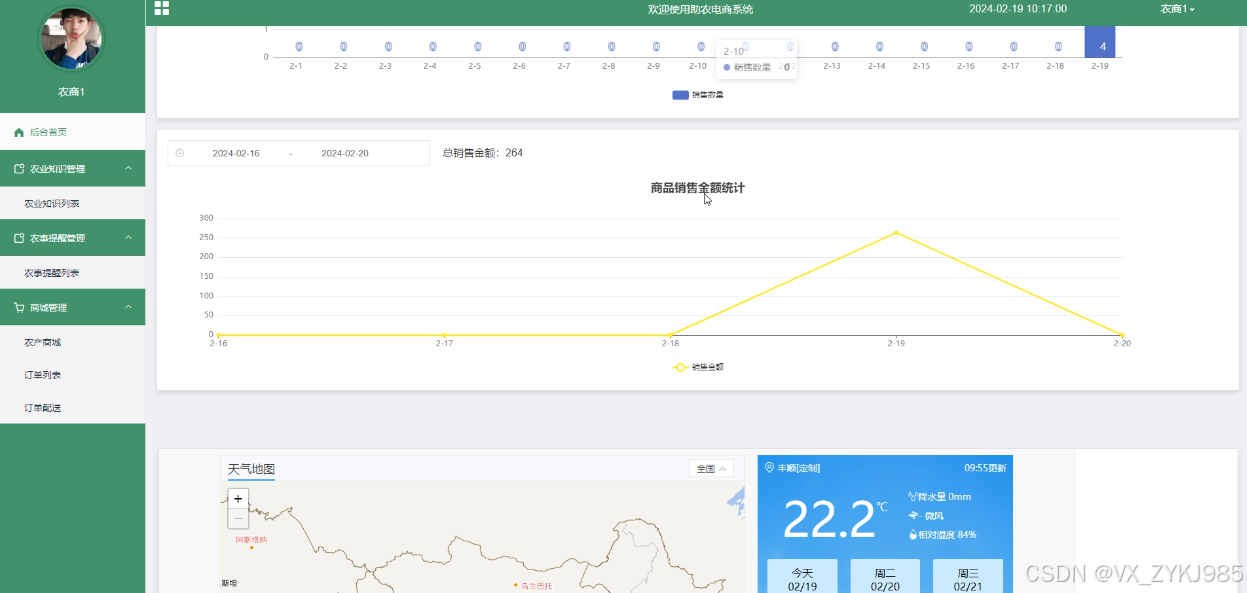Click the 22.2 temperature reading

click(x=829, y=520)
